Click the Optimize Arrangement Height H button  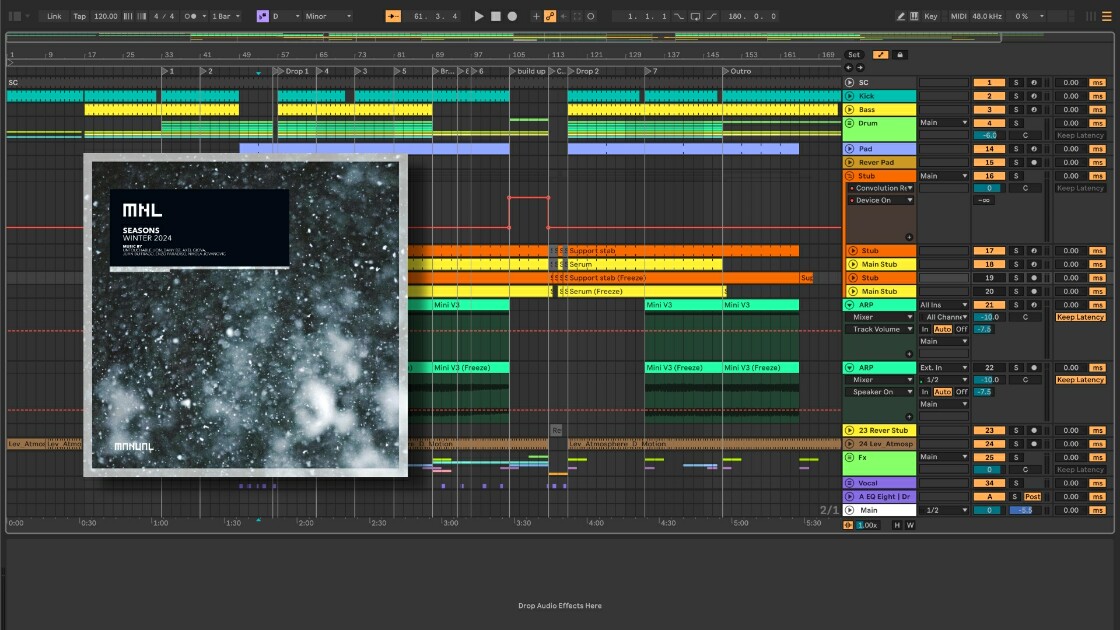point(897,525)
